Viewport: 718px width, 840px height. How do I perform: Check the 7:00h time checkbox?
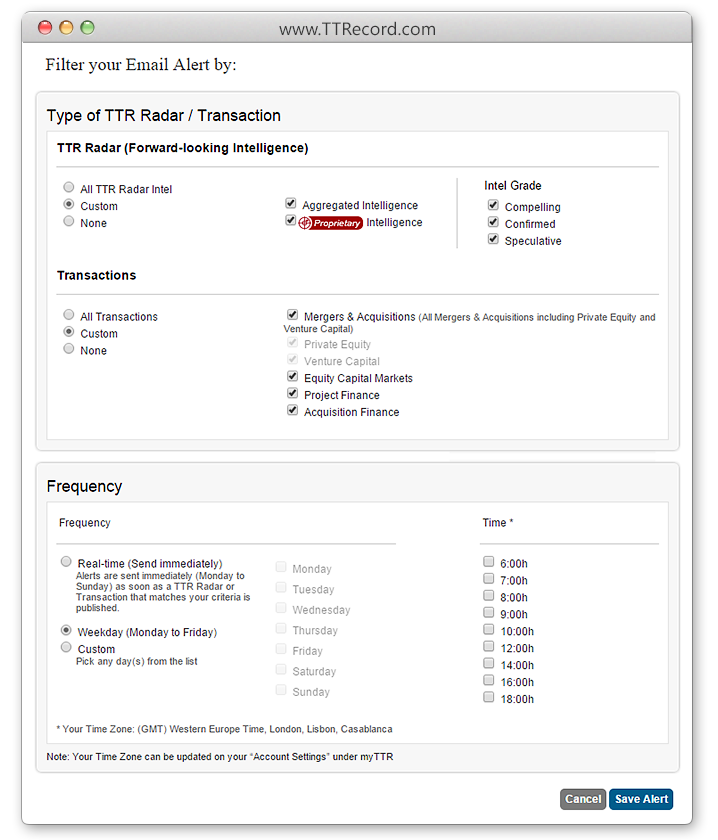489,579
